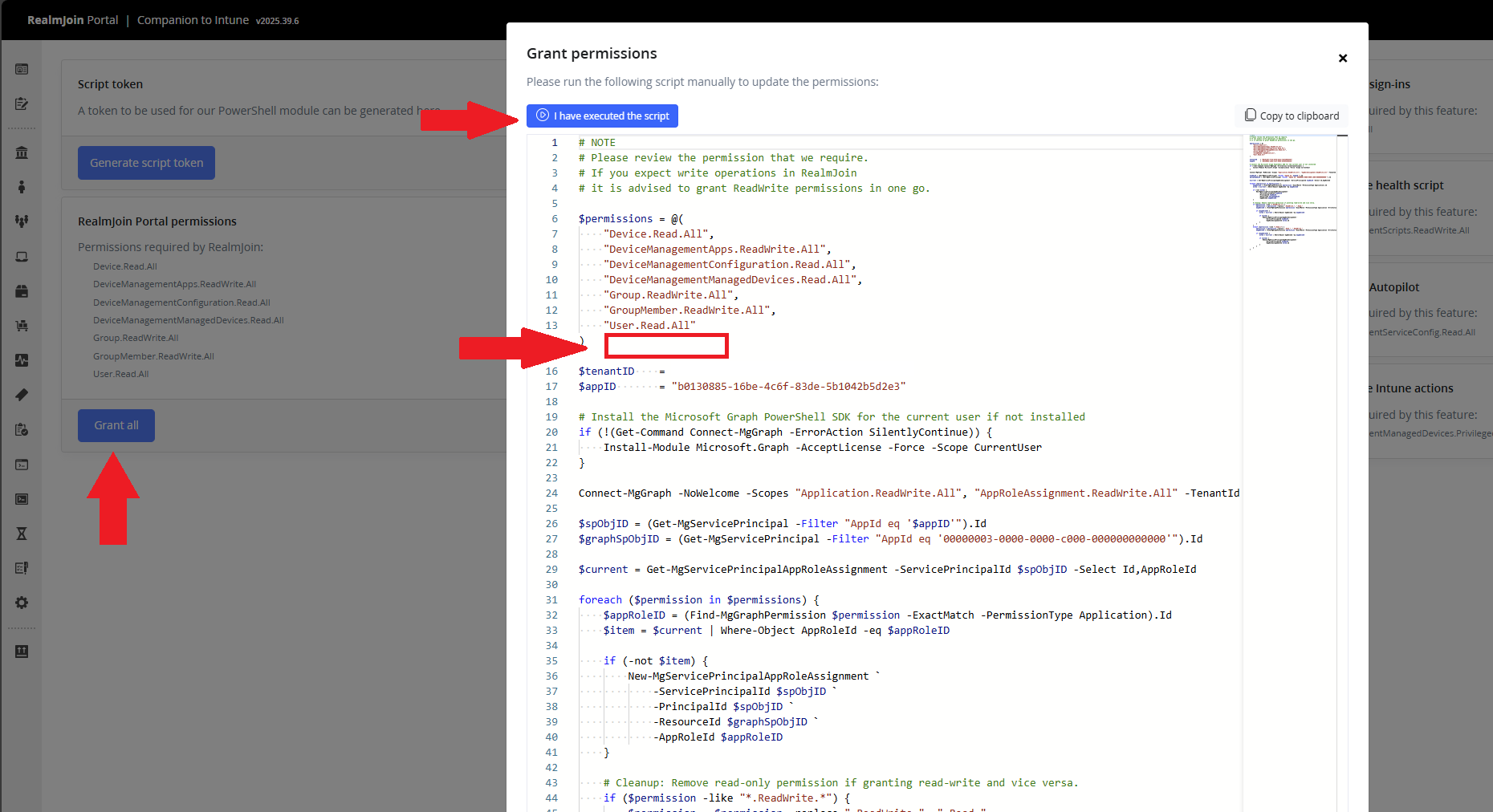Open the package box icon in sidebar

[x=22, y=291]
